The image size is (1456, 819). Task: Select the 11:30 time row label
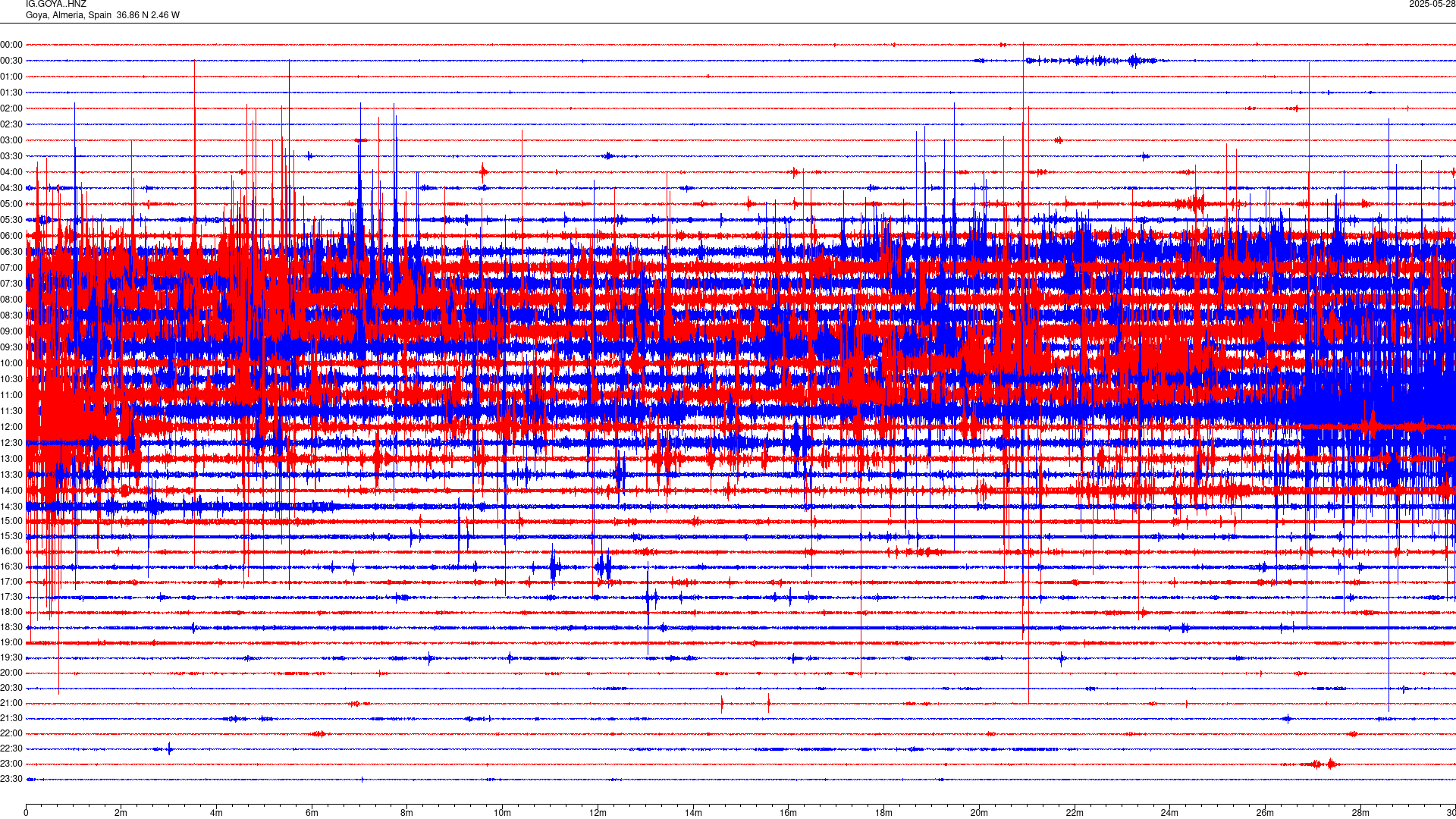click(x=11, y=411)
